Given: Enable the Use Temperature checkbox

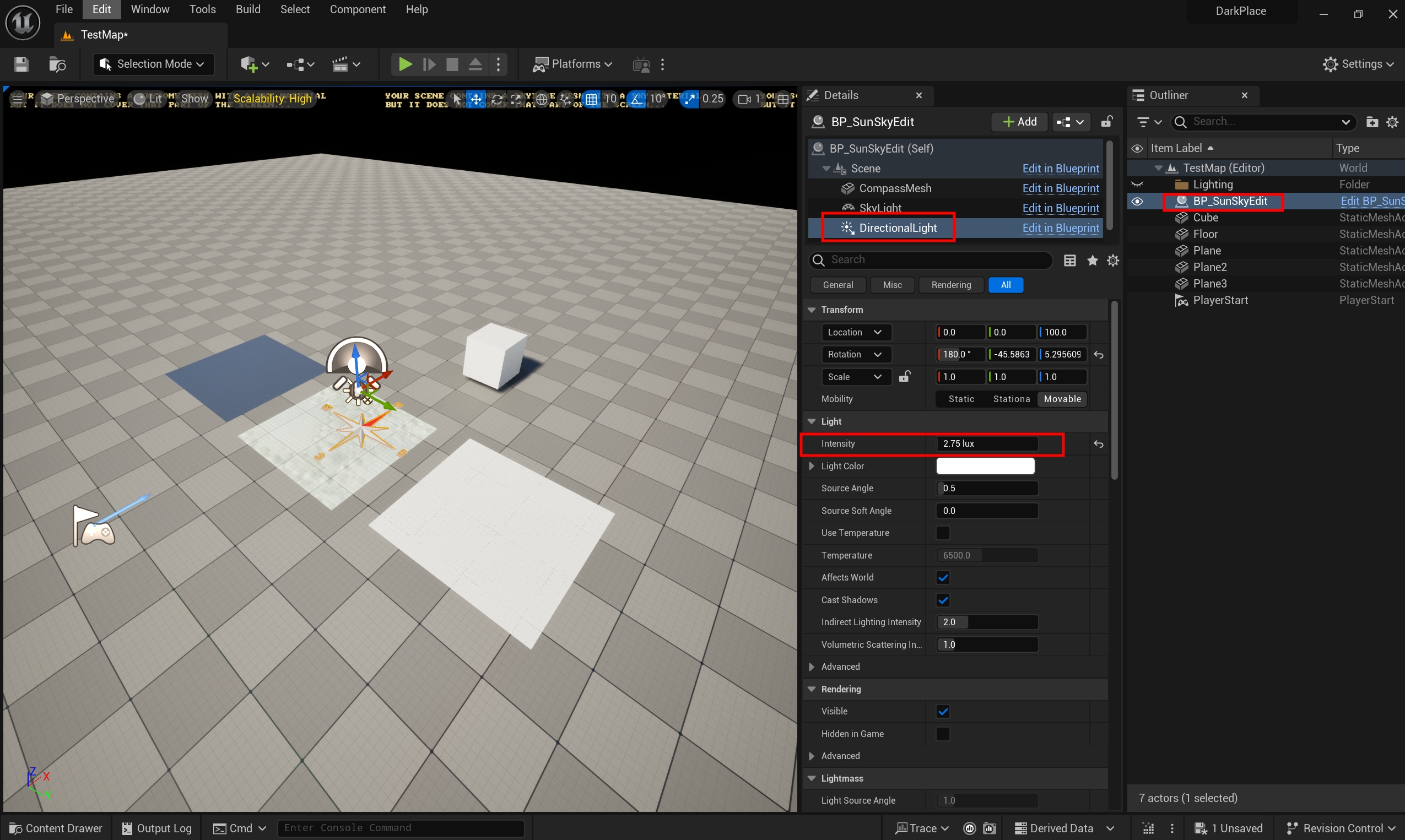Looking at the screenshot, I should click(943, 533).
